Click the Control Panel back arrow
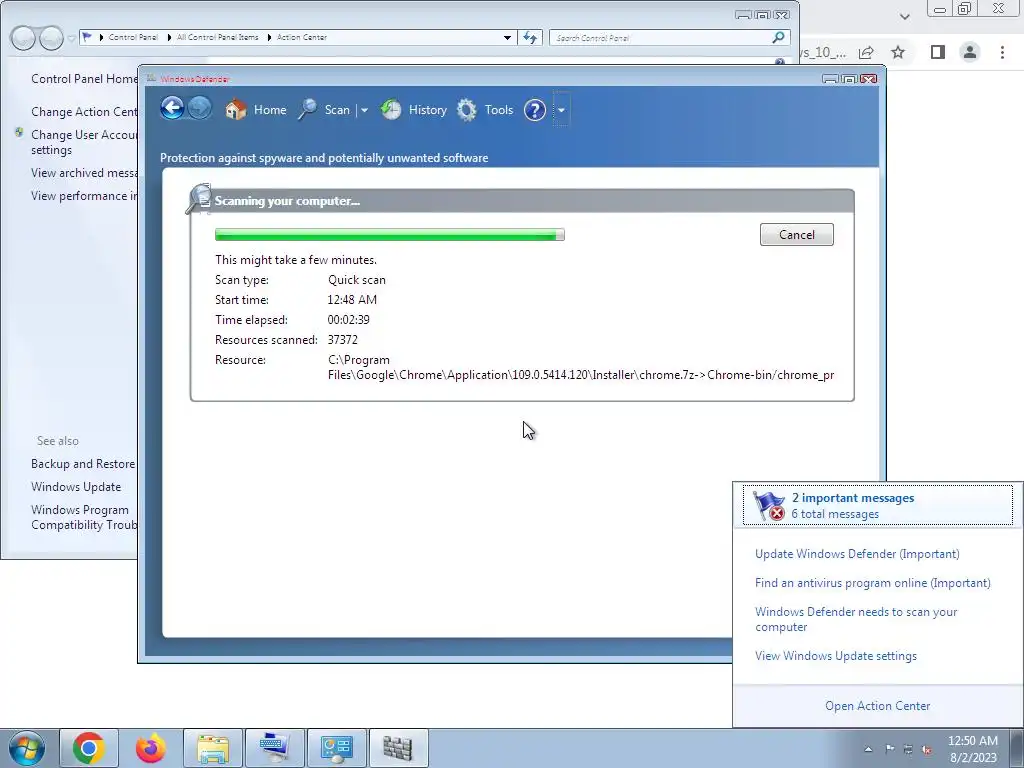The width and height of the screenshot is (1024, 768). pos(23,38)
